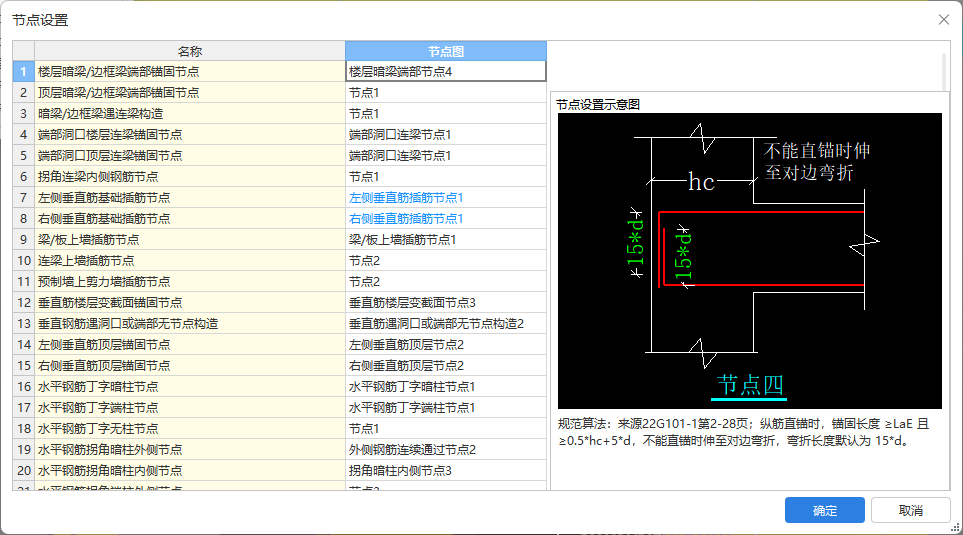
Task: Open the 右侧垂直筋插筋节点1 link
Action: pos(406,219)
